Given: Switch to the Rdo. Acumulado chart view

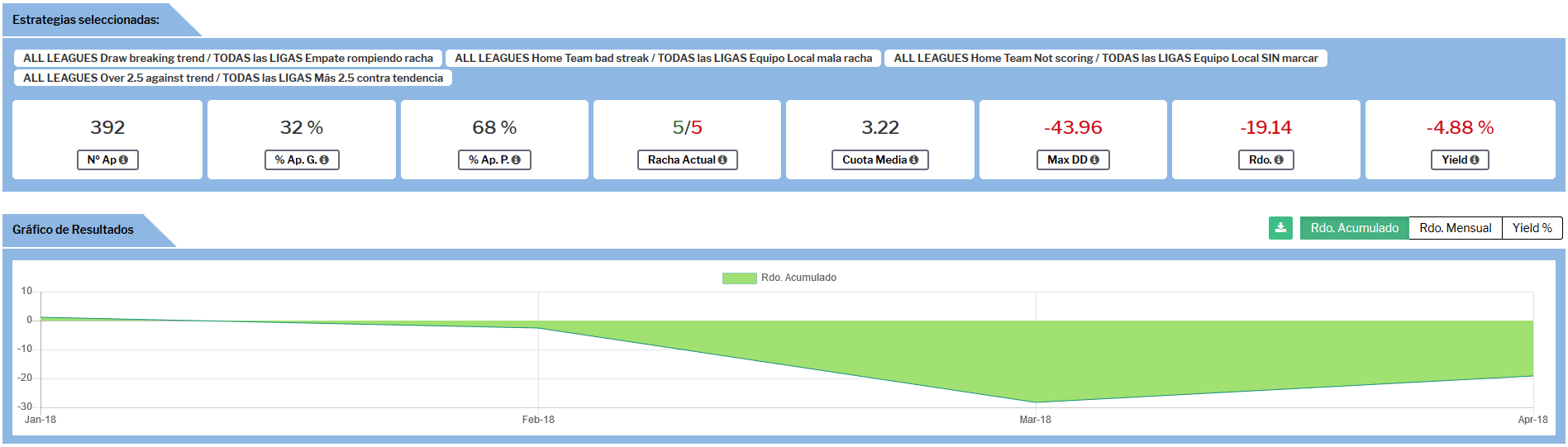Looking at the screenshot, I should click(x=1354, y=228).
